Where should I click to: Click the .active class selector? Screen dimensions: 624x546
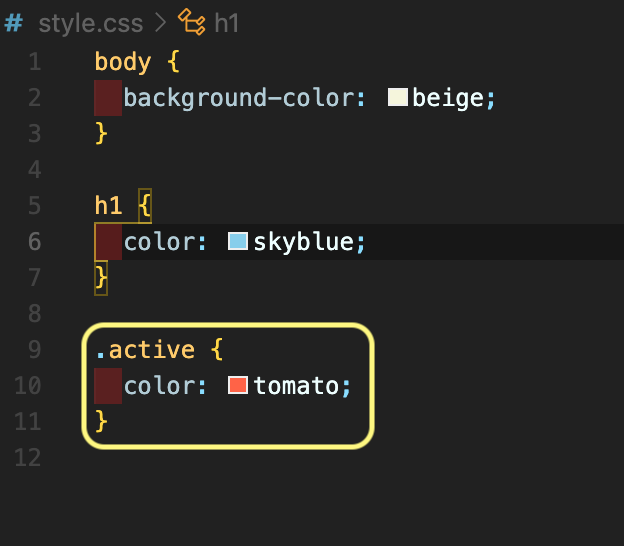[x=145, y=350]
